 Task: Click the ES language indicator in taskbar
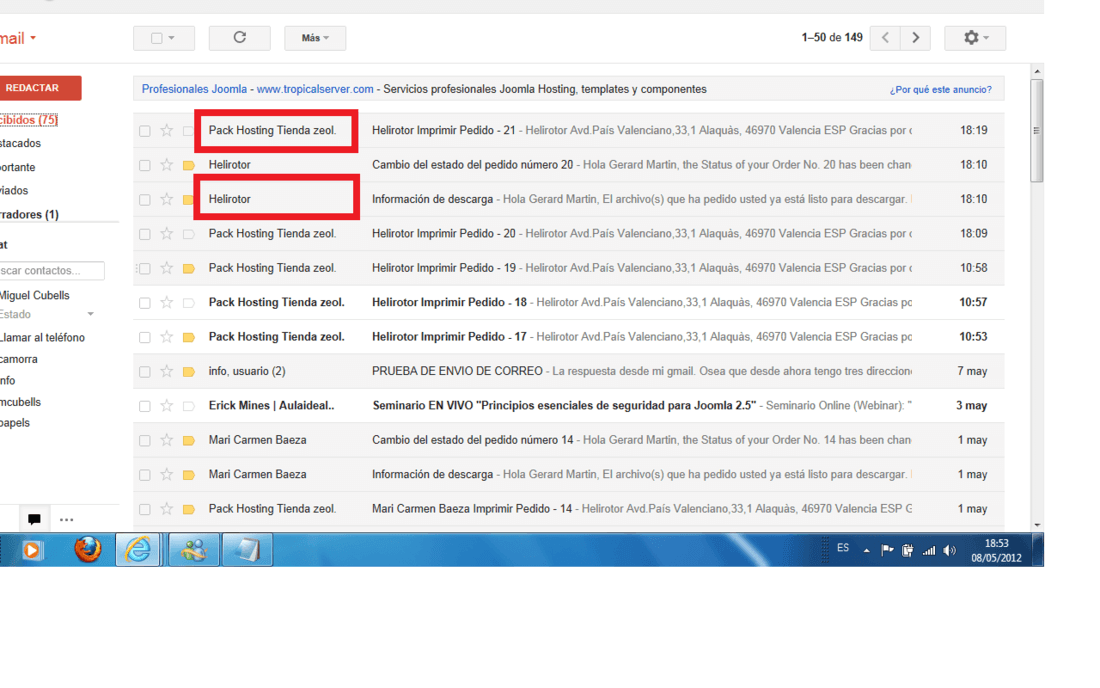pos(843,548)
